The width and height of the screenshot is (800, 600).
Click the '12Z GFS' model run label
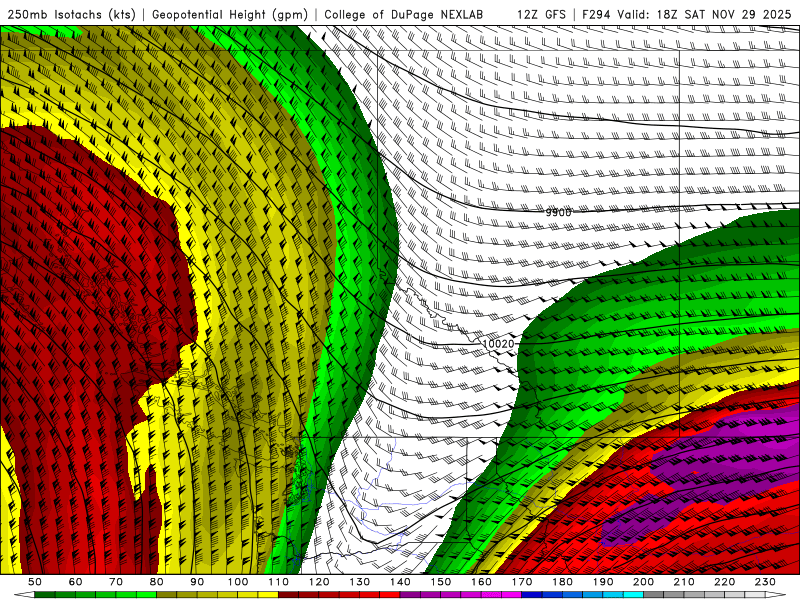[x=541, y=14]
